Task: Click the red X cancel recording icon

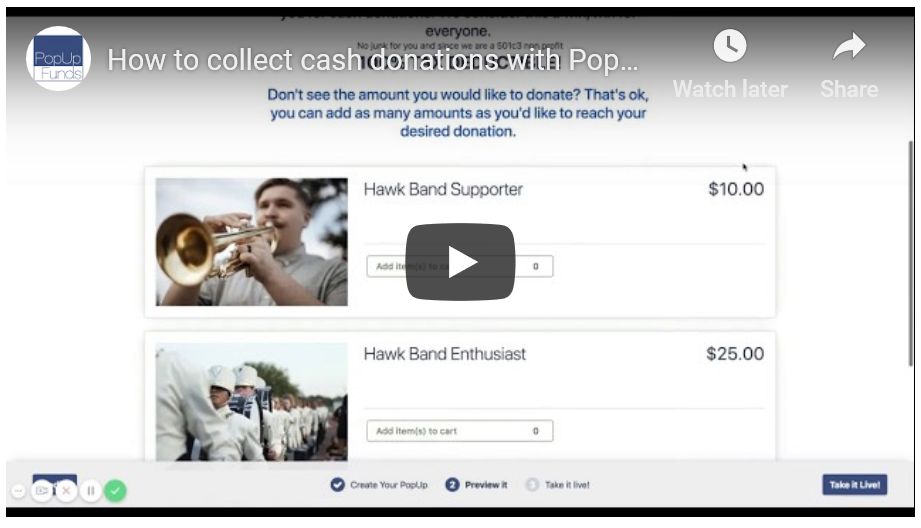Action: 66,490
